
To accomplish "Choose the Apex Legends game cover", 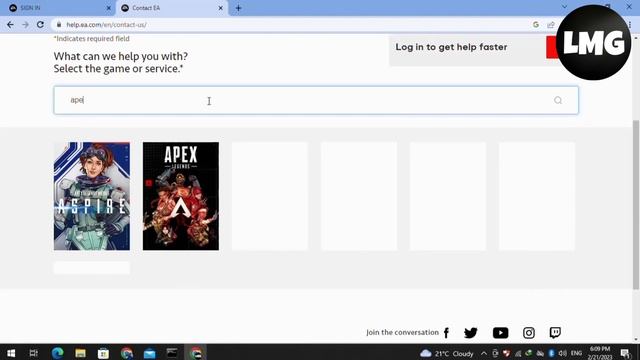I will (x=181, y=196).
